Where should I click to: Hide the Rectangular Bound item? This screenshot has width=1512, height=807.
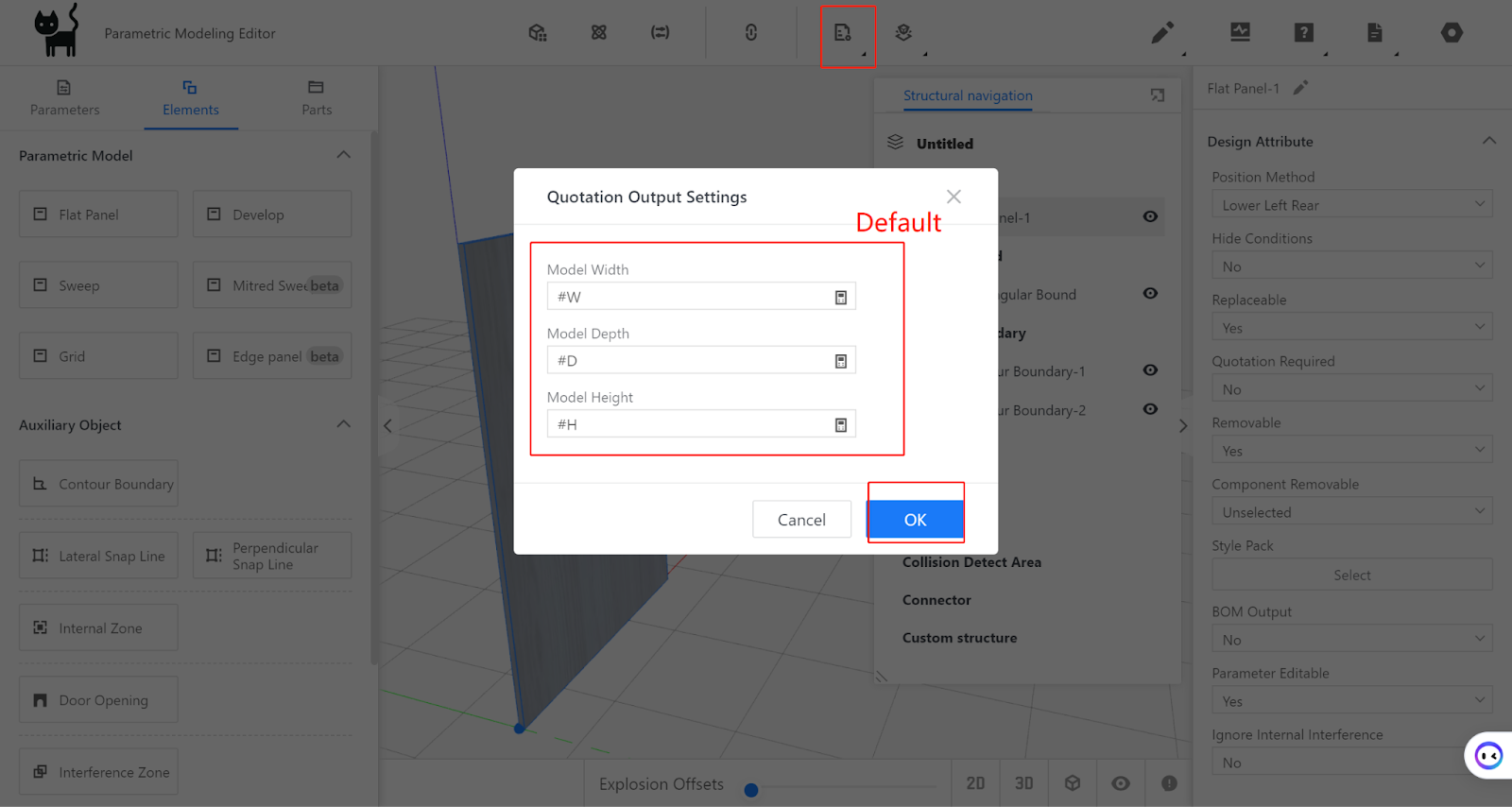click(x=1150, y=294)
